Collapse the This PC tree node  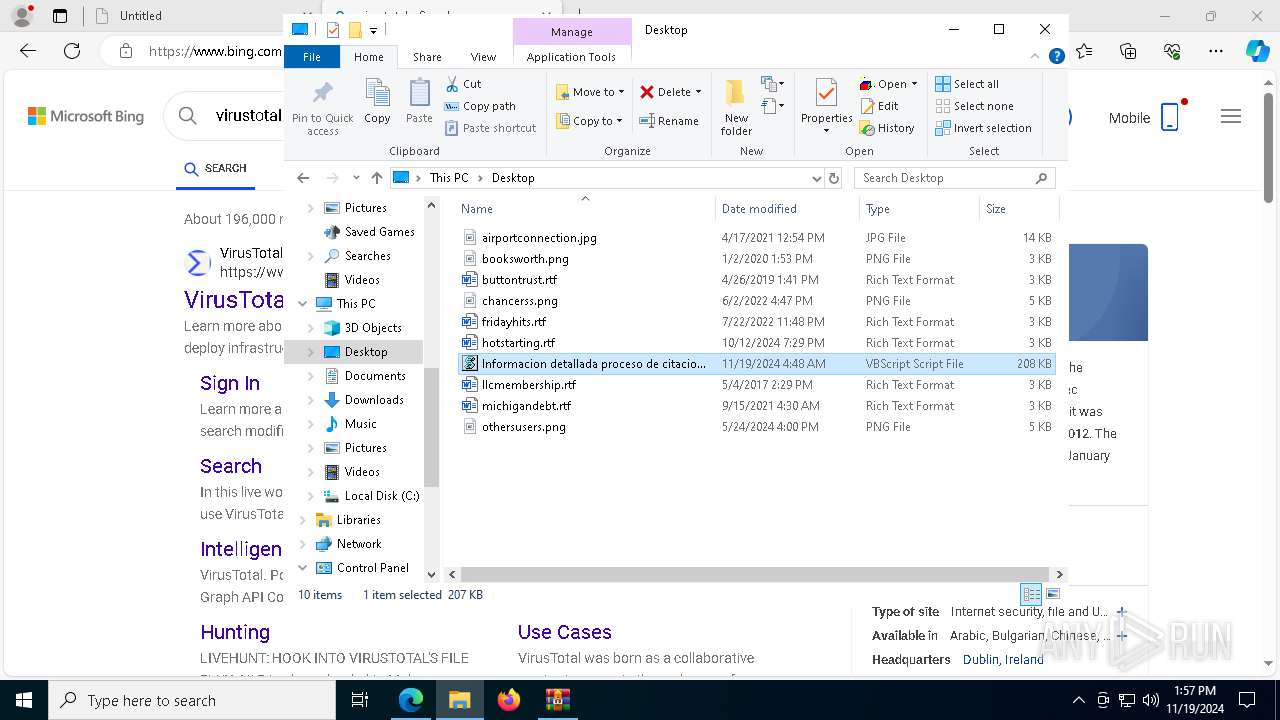(x=303, y=304)
